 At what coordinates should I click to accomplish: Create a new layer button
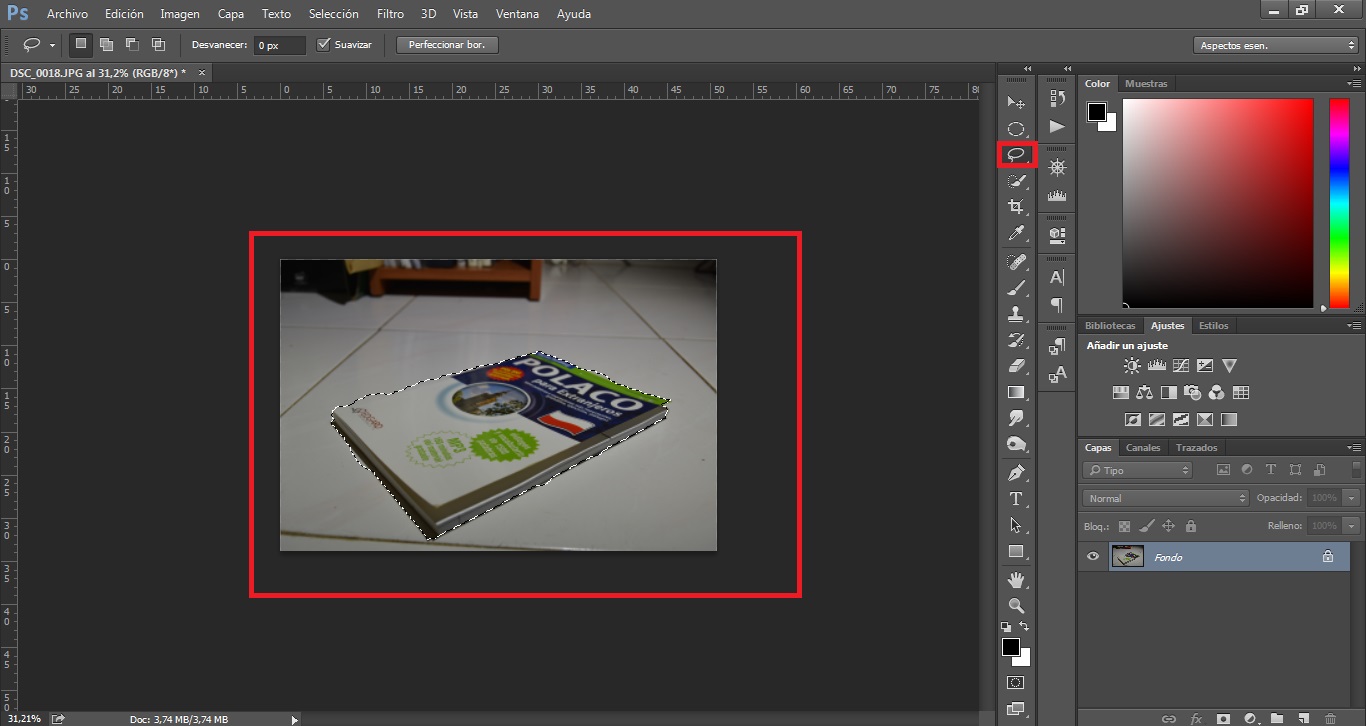click(x=1303, y=718)
